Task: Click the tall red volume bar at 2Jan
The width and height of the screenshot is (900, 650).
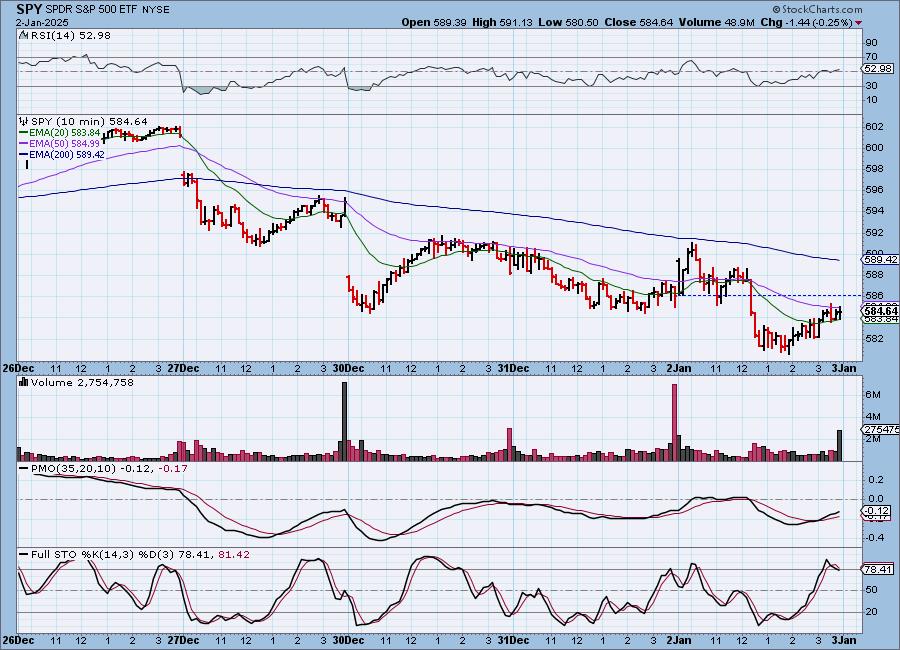Action: 674,423
